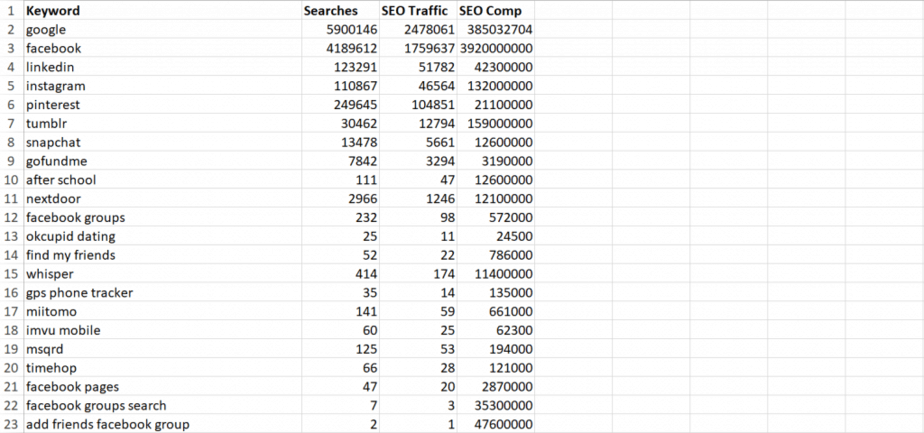Viewport: 924px width, 433px height.
Task: Select the 'after school' cell
Action: (x=162, y=180)
